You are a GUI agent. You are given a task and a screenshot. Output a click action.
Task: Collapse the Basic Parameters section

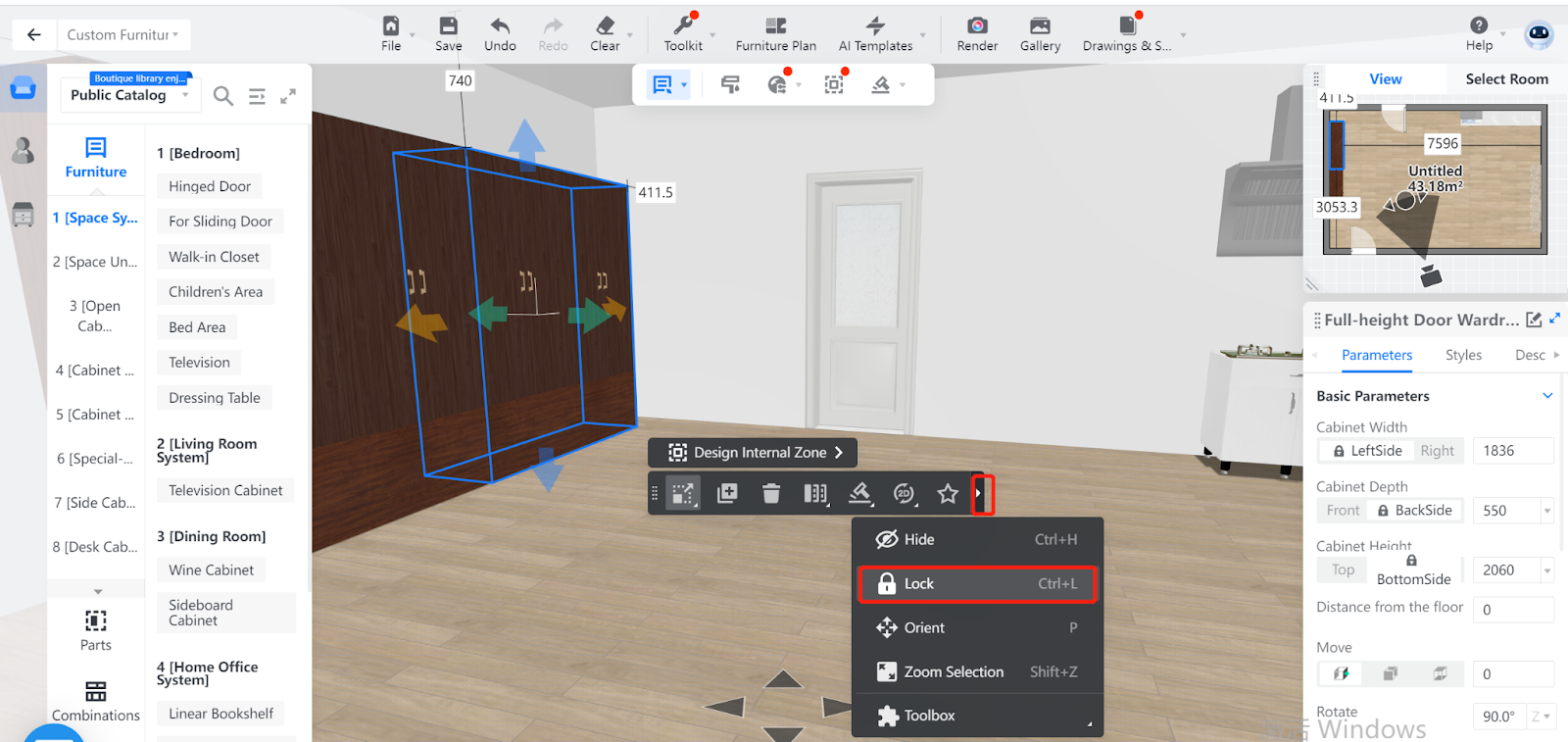click(1547, 396)
